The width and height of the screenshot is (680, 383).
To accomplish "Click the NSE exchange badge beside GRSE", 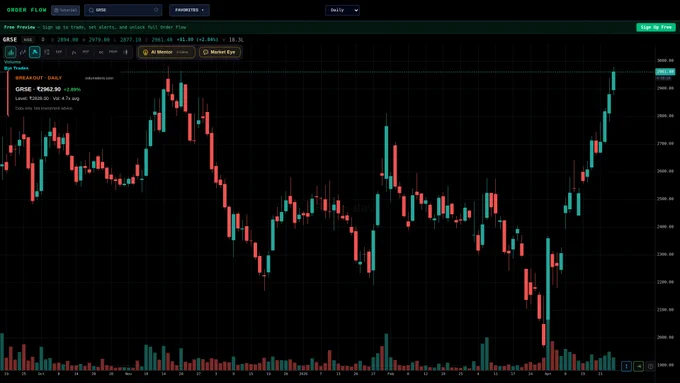I will click(x=28, y=39).
